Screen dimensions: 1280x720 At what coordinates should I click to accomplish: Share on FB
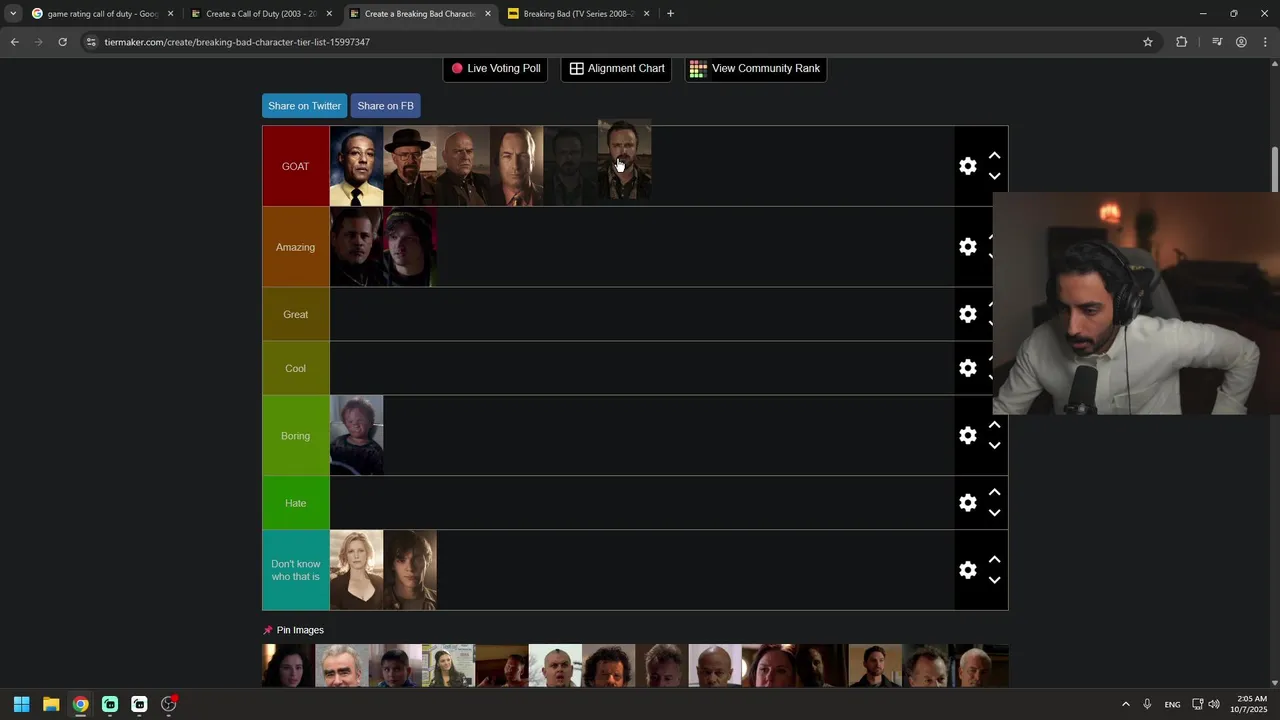coord(385,106)
